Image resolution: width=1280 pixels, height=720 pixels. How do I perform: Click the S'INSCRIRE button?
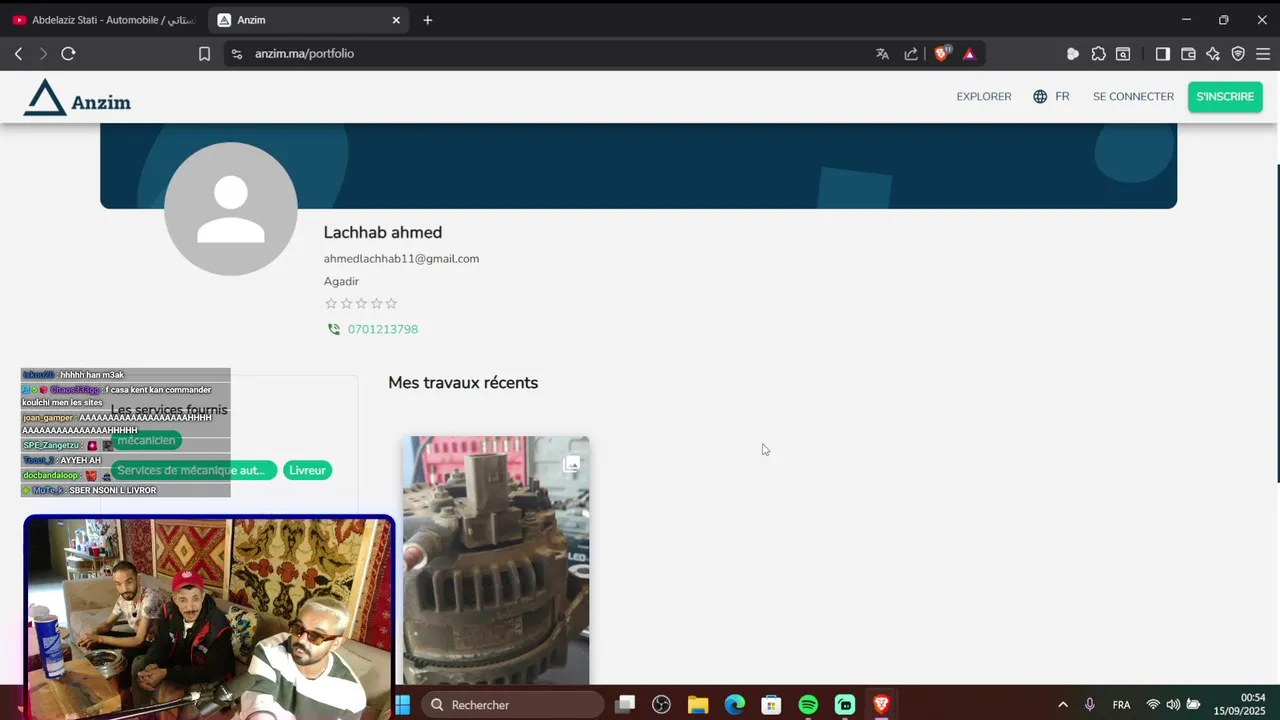click(x=1225, y=97)
